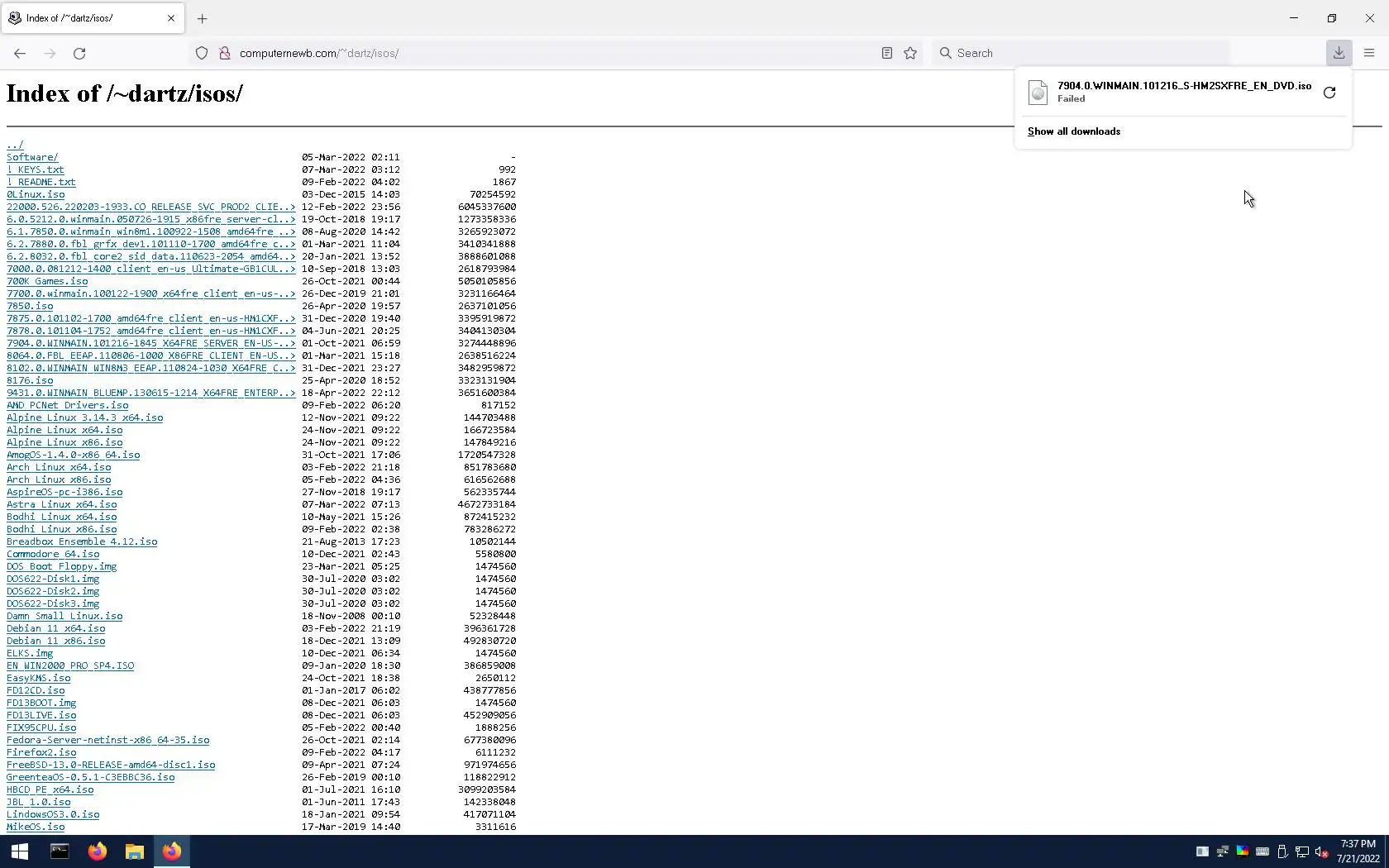1389x868 pixels.
Task: Download AspireOS-pc-i386.iso
Action: tap(64, 492)
